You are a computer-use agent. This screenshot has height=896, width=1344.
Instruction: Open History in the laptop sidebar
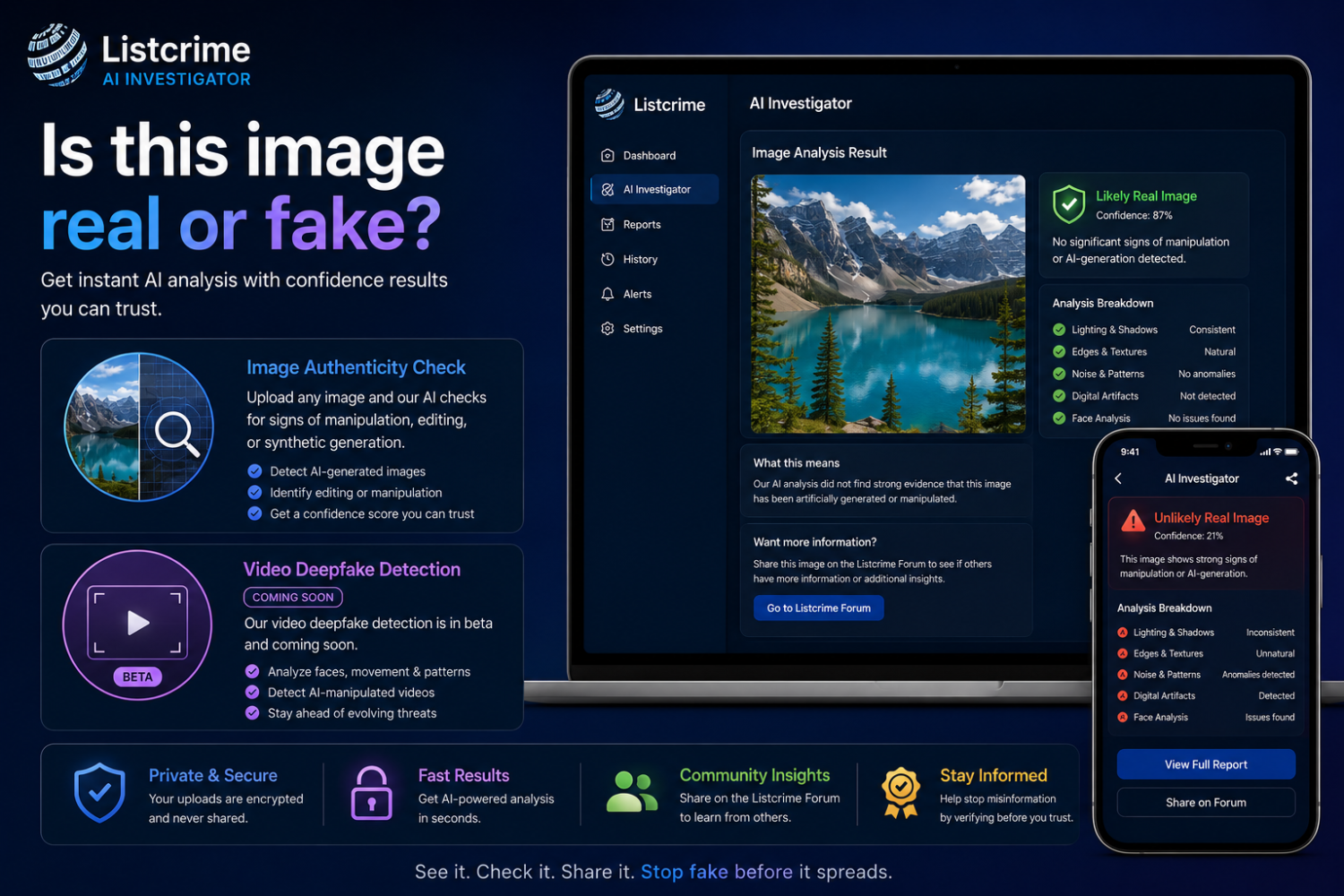(x=629, y=259)
